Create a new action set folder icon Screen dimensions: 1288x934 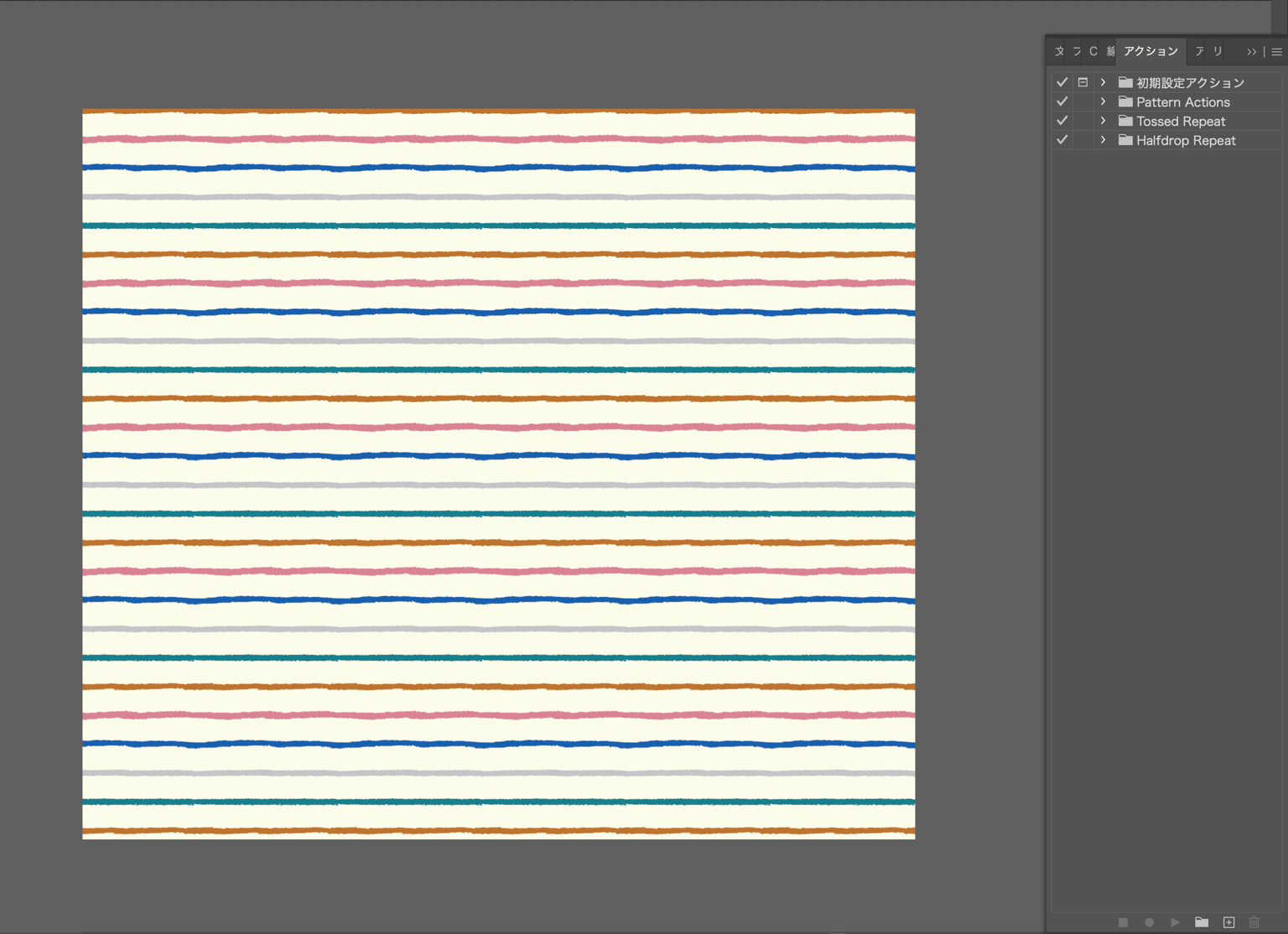click(x=1202, y=922)
